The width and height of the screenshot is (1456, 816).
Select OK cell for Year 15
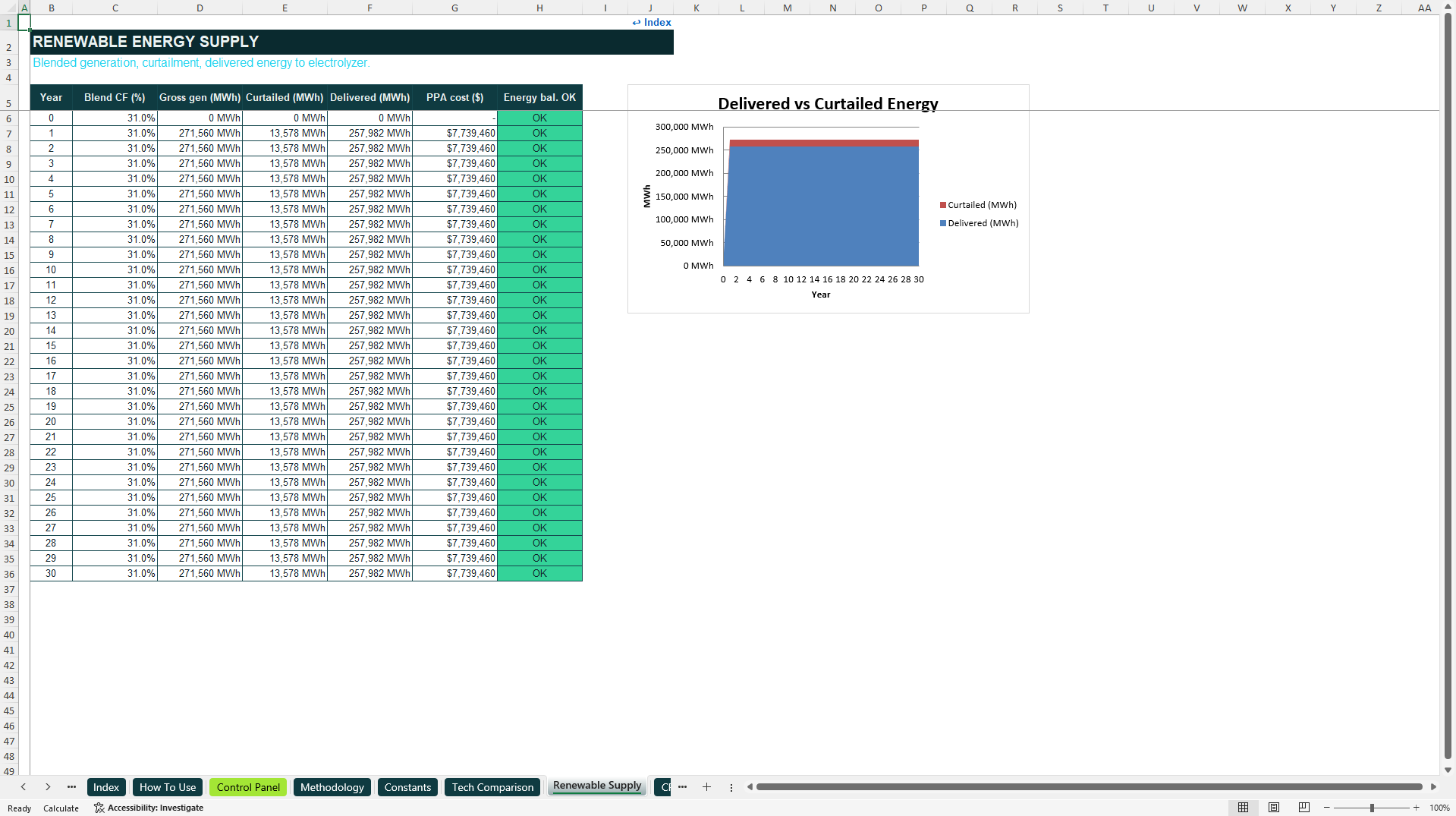(x=539, y=346)
